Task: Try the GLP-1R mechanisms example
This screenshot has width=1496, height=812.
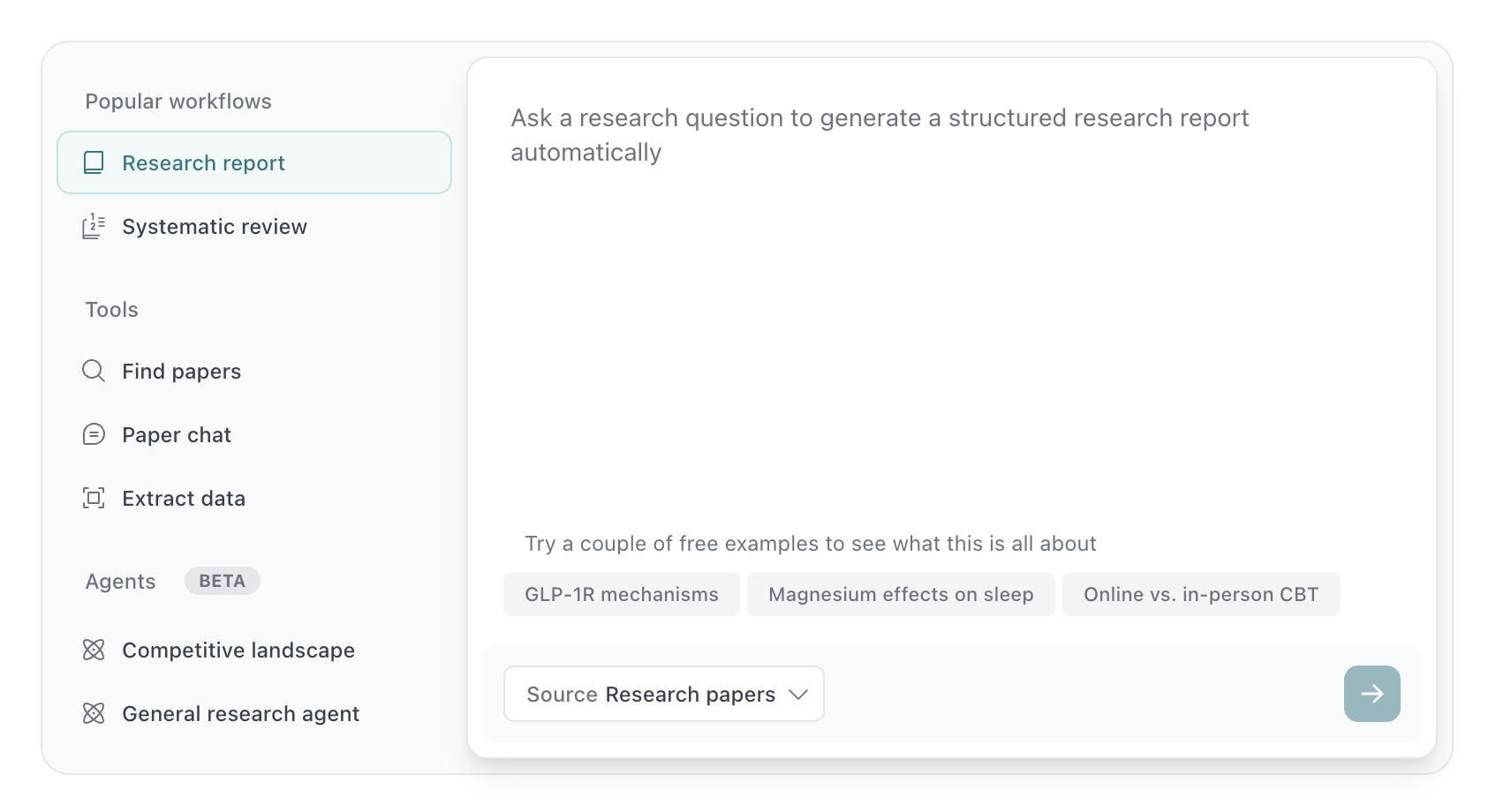Action: [x=622, y=595]
